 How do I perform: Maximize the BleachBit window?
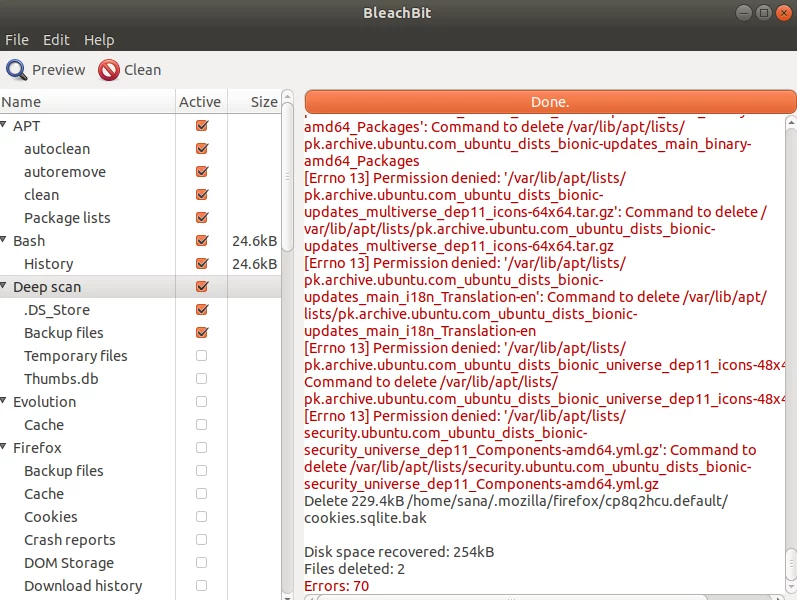tap(763, 13)
